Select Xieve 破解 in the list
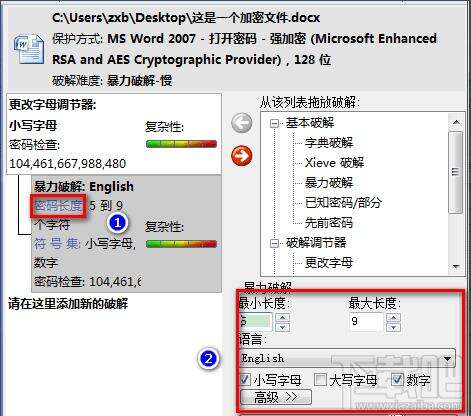Screen dimensions: 471x416 pos(334,163)
